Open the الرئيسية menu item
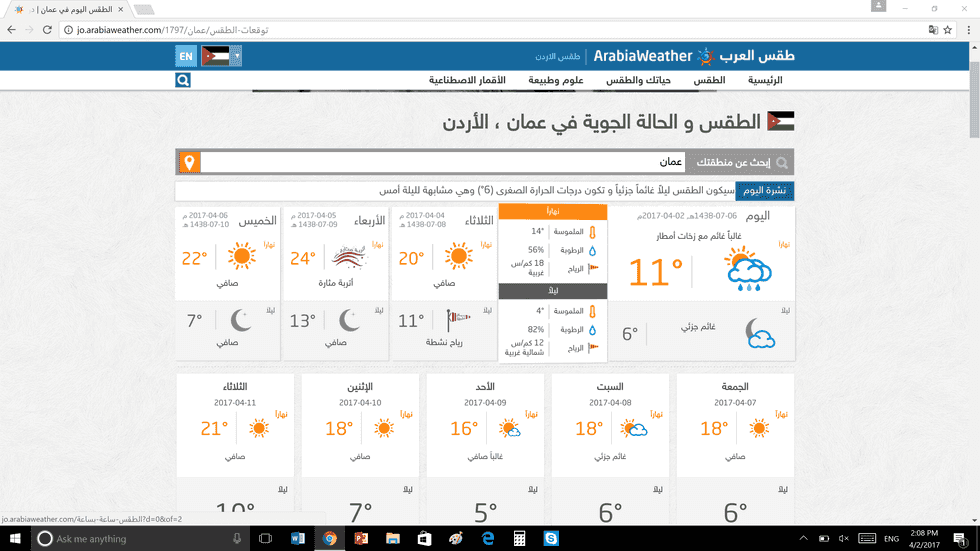Viewport: 980px width, 551px height. tap(765, 80)
